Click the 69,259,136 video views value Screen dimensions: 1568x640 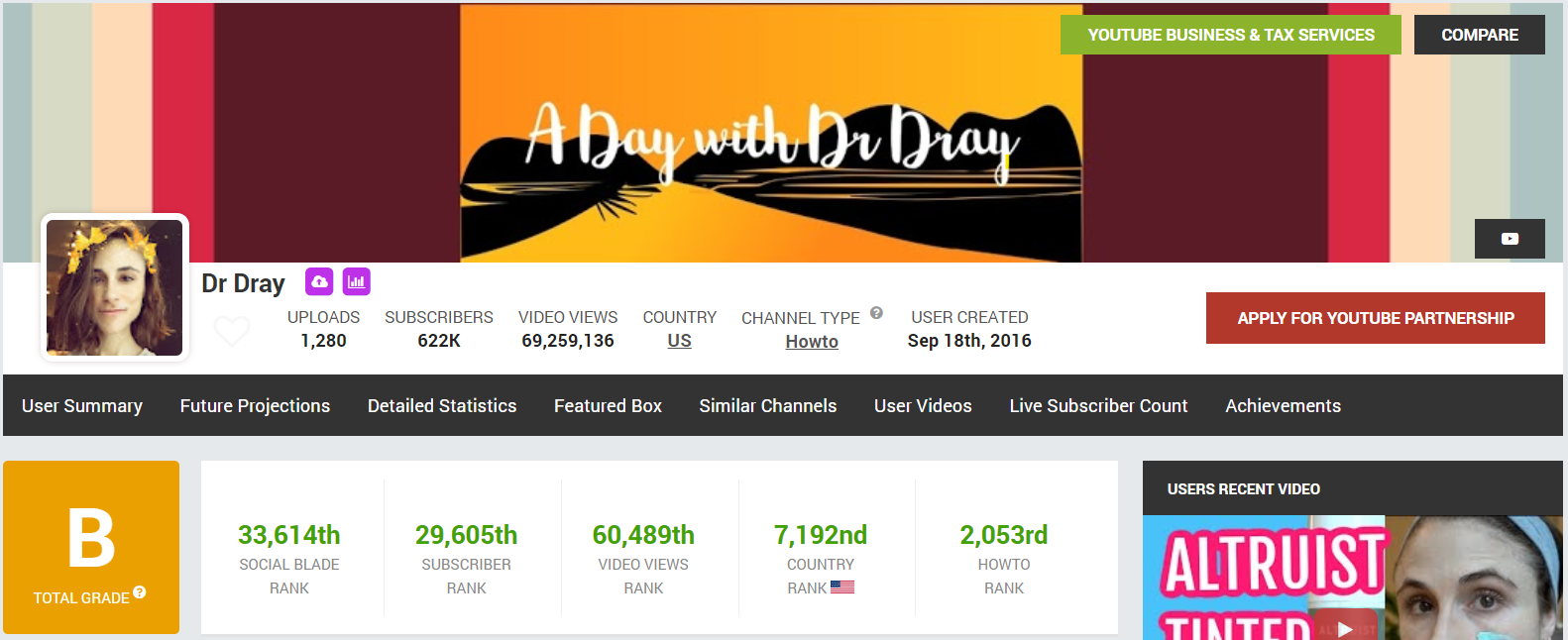tap(568, 341)
